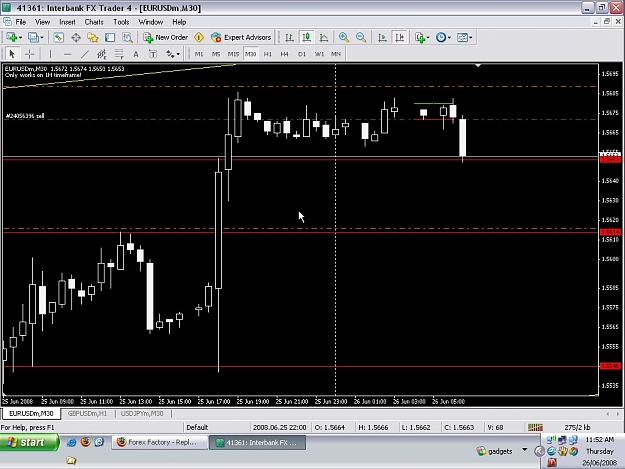
Task: Switch timeframe to H4
Action: coord(284,54)
